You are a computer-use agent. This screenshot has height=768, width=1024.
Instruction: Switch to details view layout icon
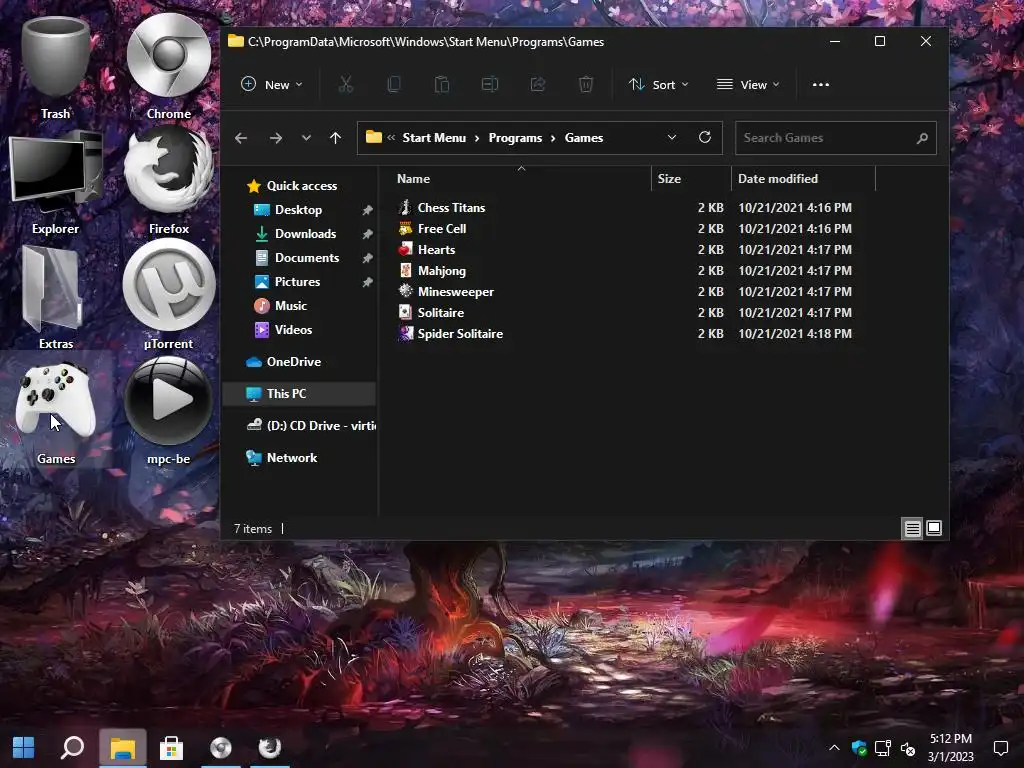point(912,528)
